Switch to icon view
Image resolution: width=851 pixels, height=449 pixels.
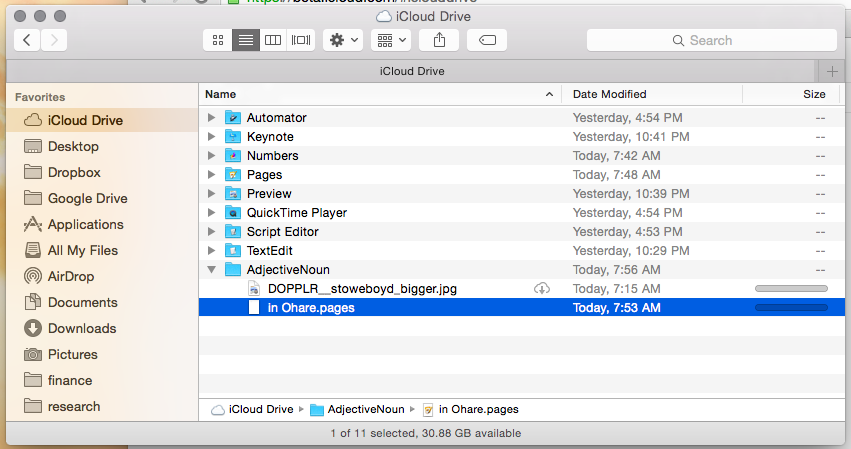pos(218,40)
